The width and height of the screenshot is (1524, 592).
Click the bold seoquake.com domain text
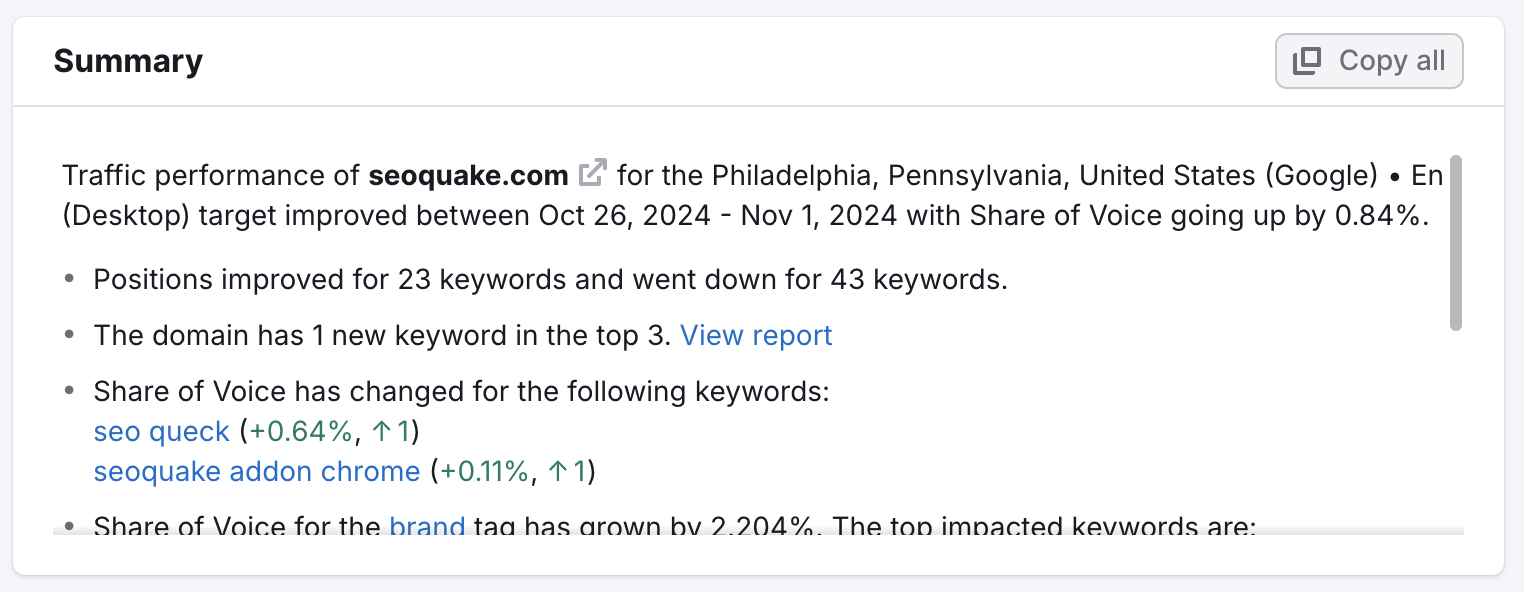467,175
